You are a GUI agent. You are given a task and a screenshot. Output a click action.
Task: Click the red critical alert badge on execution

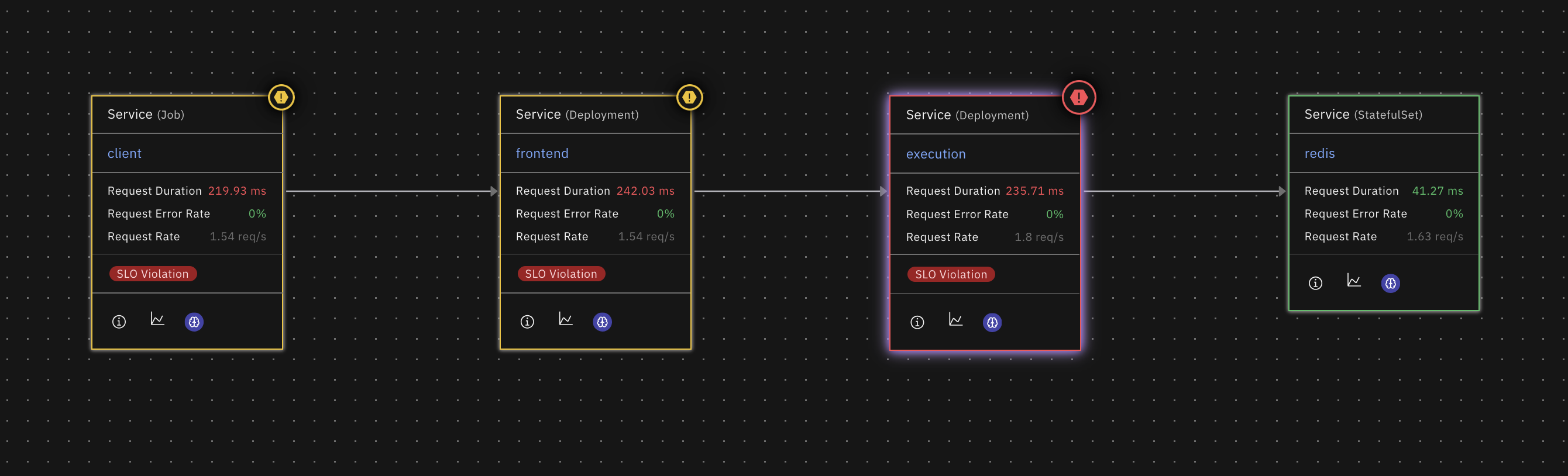(1079, 98)
